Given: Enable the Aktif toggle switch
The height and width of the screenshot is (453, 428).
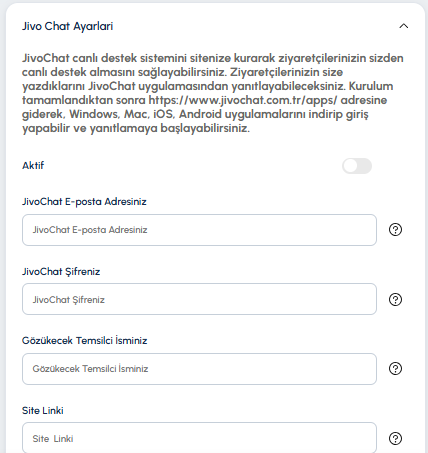Looking at the screenshot, I should 357,166.
